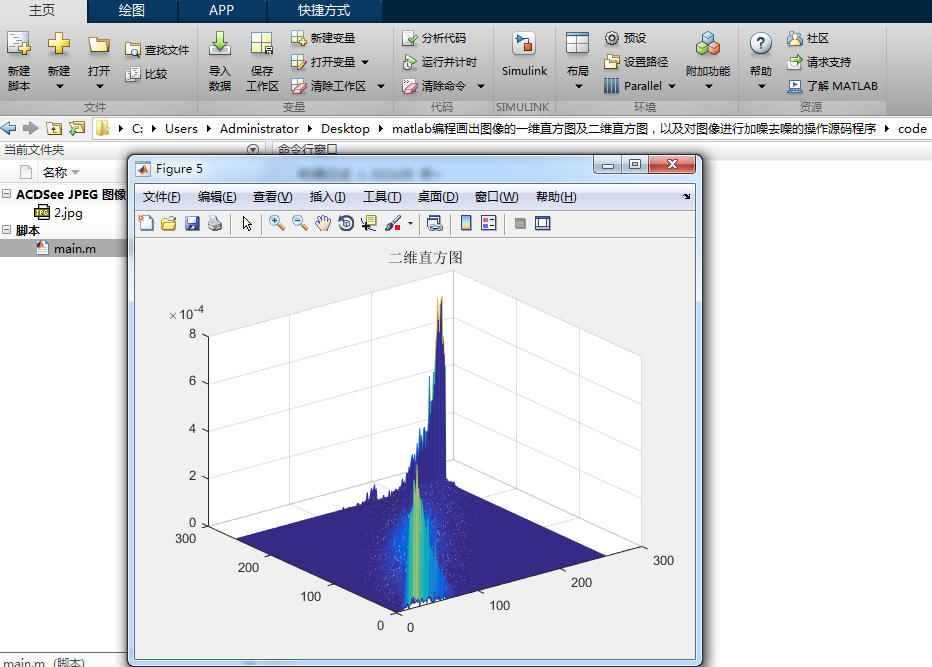This screenshot has height=667, width=932.
Task: Select Desktop in the address path
Action: coord(345,128)
